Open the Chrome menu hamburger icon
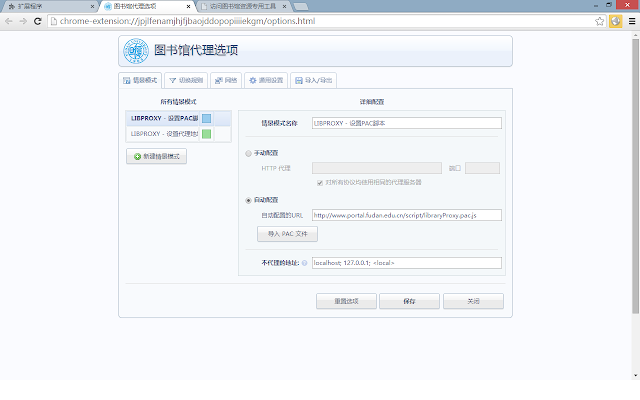This screenshot has width=640, height=400. point(632,21)
